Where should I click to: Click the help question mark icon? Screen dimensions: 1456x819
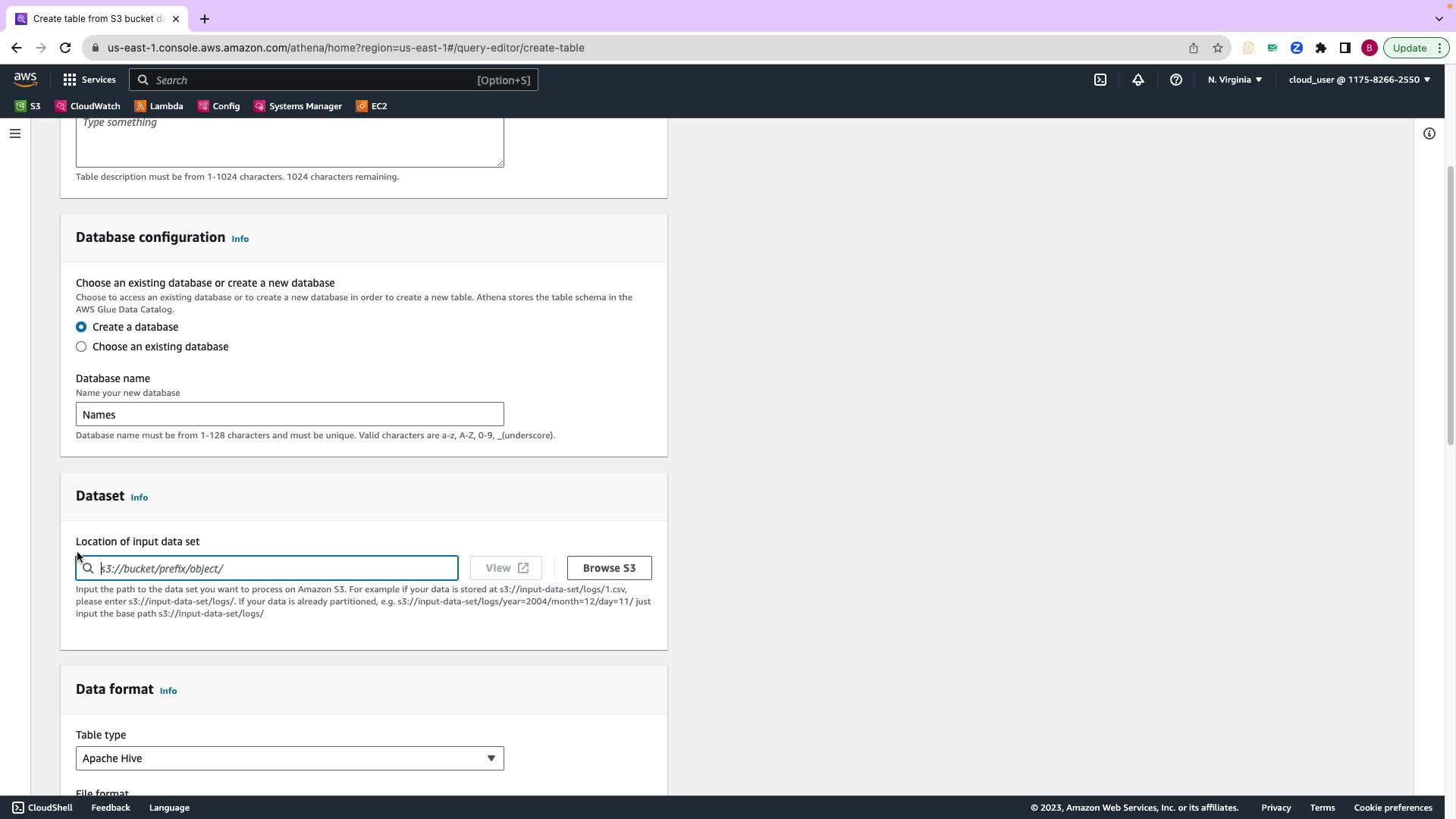pos(1176,80)
